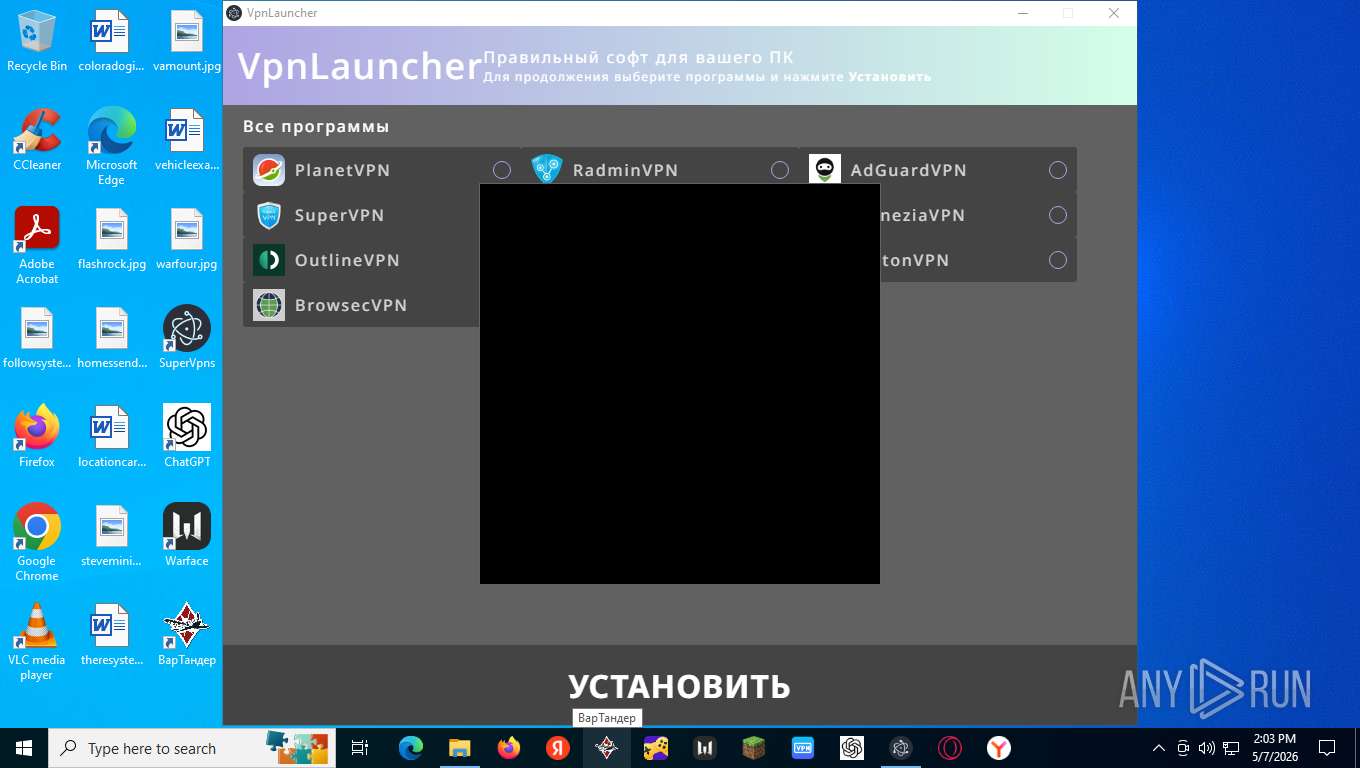
Task: Open the VLC media player shortcut
Action: coord(37,642)
